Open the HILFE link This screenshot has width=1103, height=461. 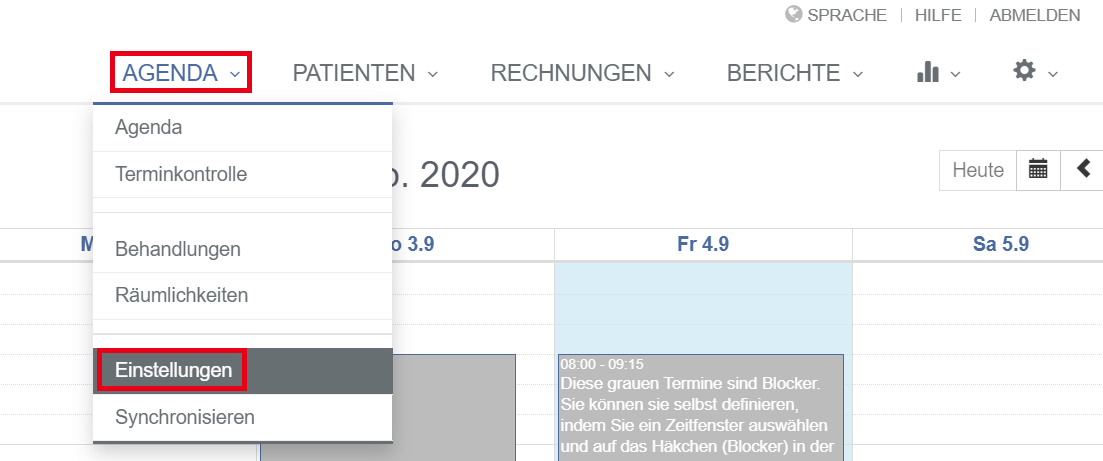point(938,15)
